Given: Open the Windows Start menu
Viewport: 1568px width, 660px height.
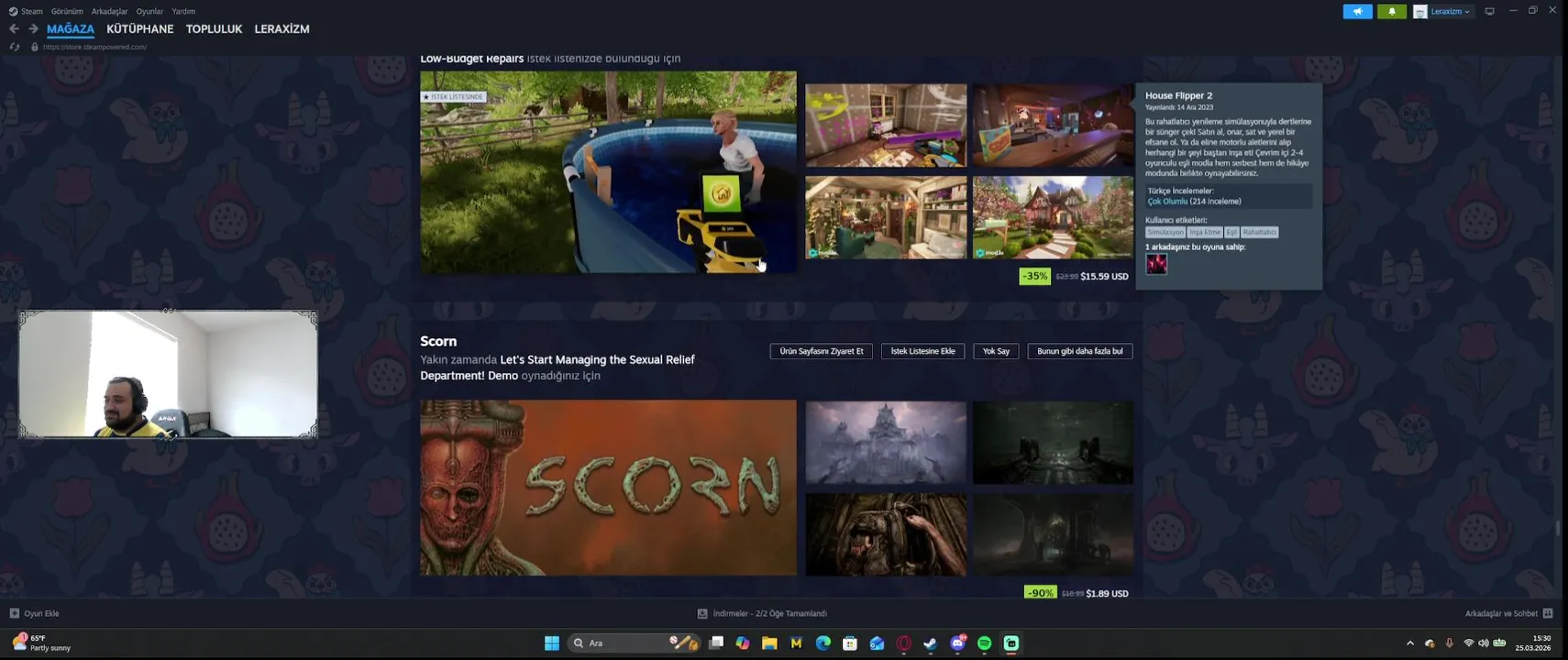Looking at the screenshot, I should (551, 643).
